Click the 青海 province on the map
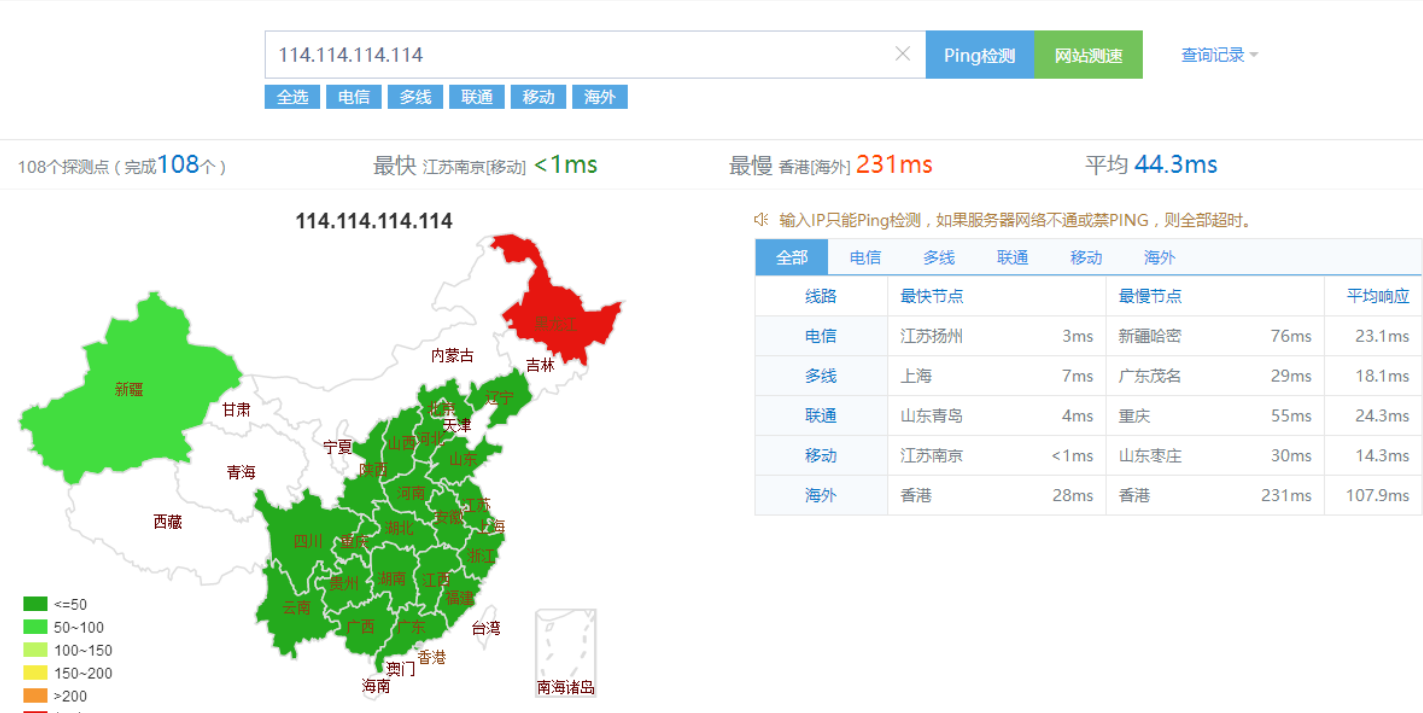Screen dimensions: 1423x713 [241, 472]
